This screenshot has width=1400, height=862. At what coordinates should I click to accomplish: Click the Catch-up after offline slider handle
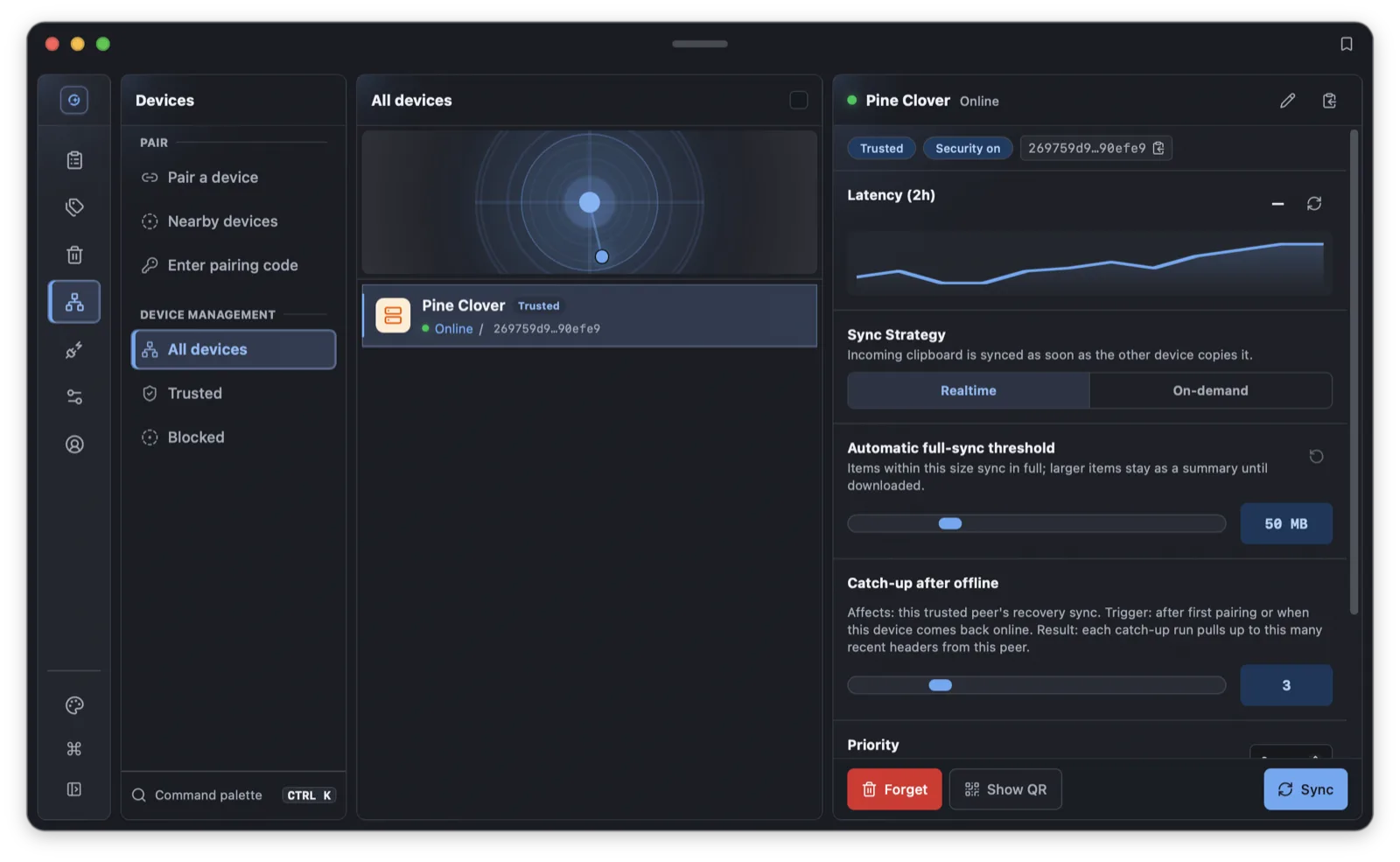(x=941, y=685)
